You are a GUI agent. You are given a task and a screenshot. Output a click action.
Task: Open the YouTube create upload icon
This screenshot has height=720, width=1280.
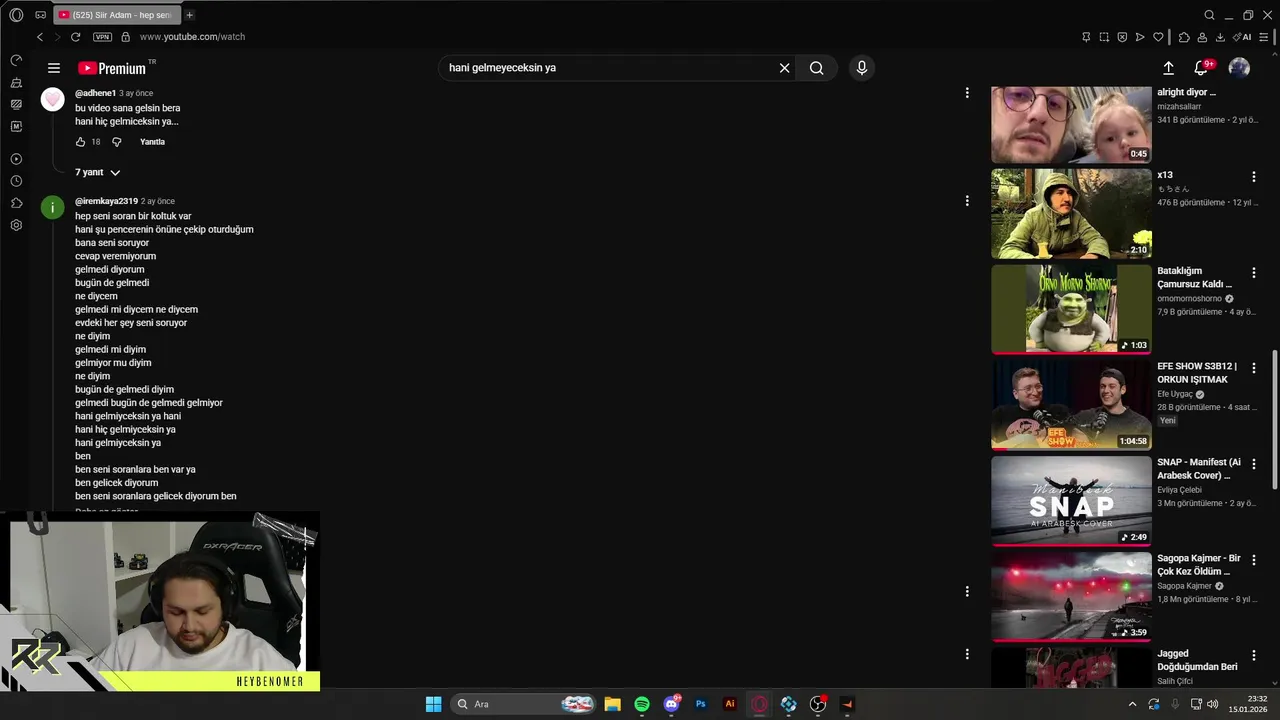click(x=1168, y=68)
